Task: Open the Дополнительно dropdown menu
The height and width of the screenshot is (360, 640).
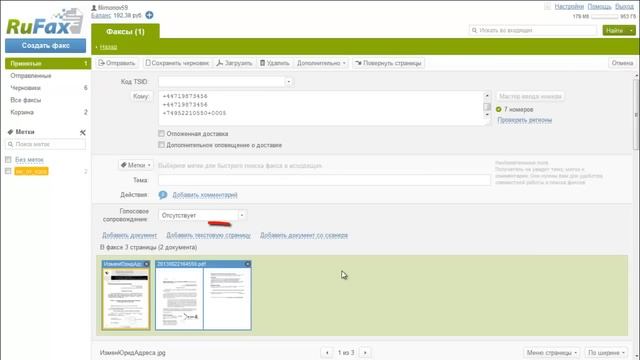Action: pyautogui.click(x=322, y=63)
